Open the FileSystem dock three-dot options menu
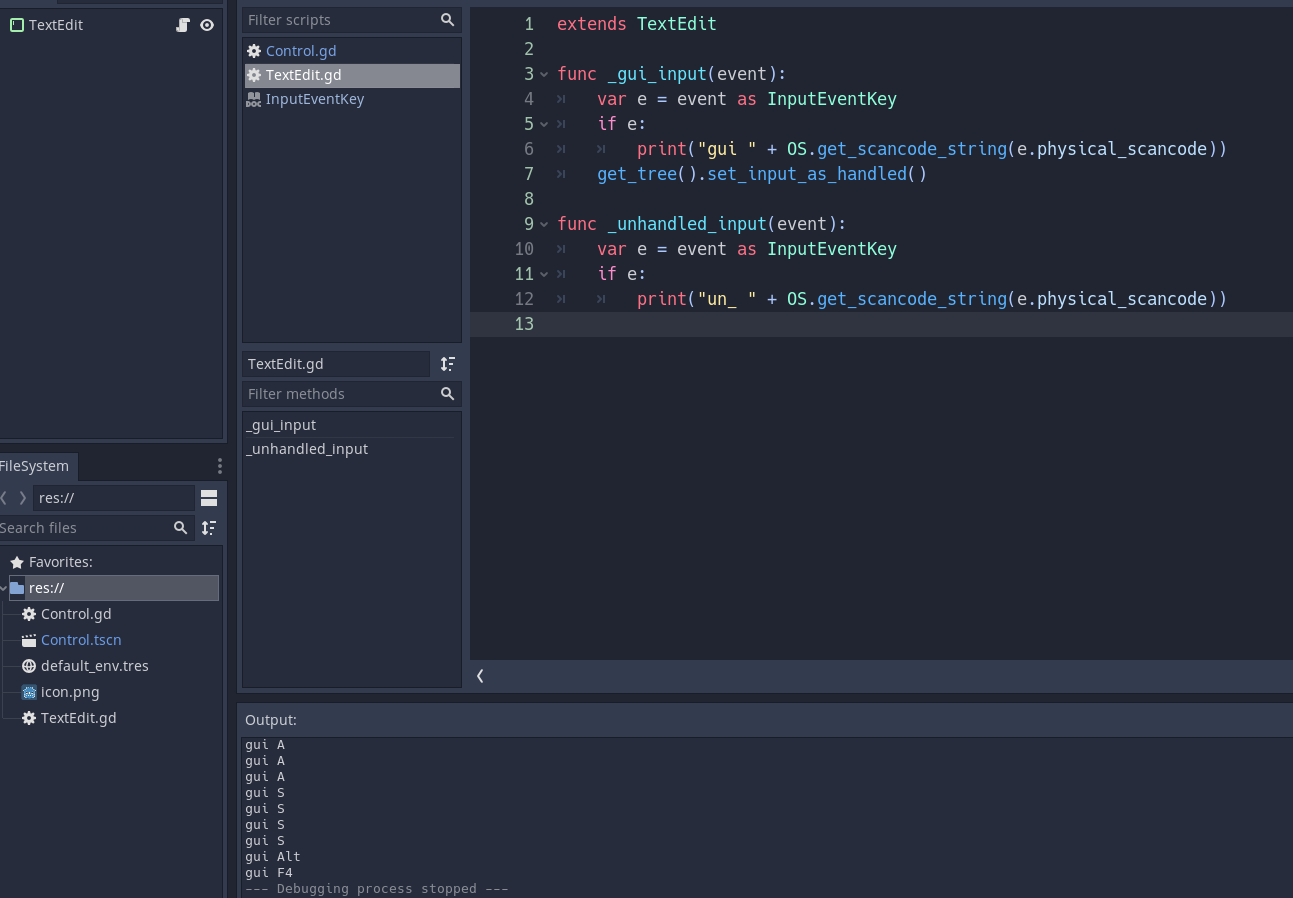The height and width of the screenshot is (898, 1293). (x=220, y=466)
